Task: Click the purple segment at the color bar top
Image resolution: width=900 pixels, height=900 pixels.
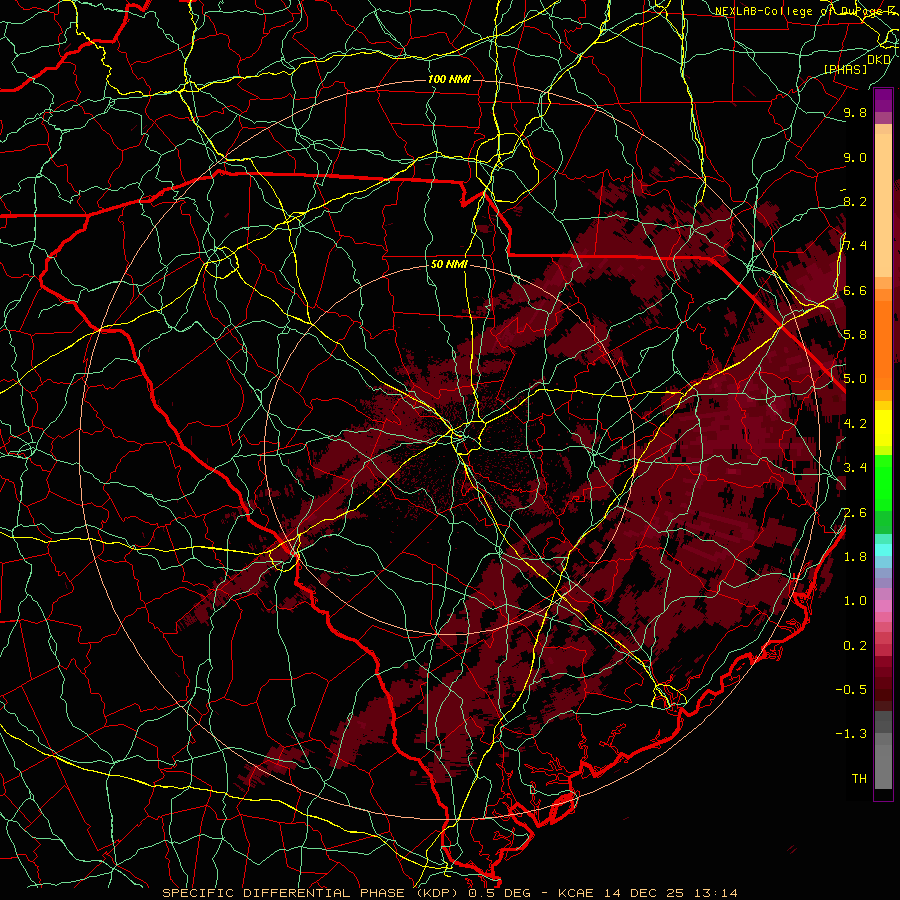Action: 883,100
